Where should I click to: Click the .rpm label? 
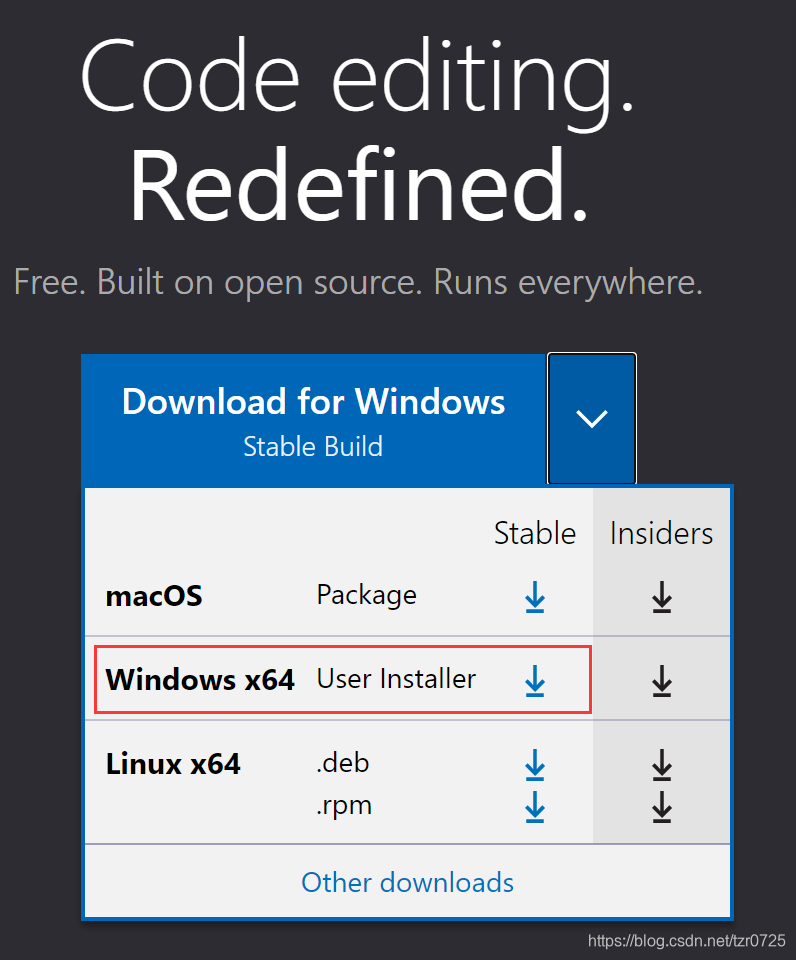(x=344, y=806)
